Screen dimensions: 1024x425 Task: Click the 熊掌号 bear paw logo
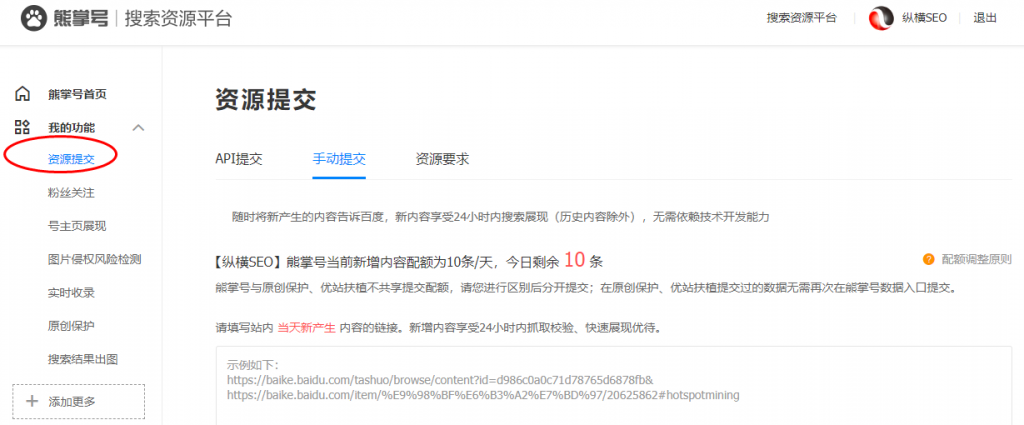click(34, 19)
